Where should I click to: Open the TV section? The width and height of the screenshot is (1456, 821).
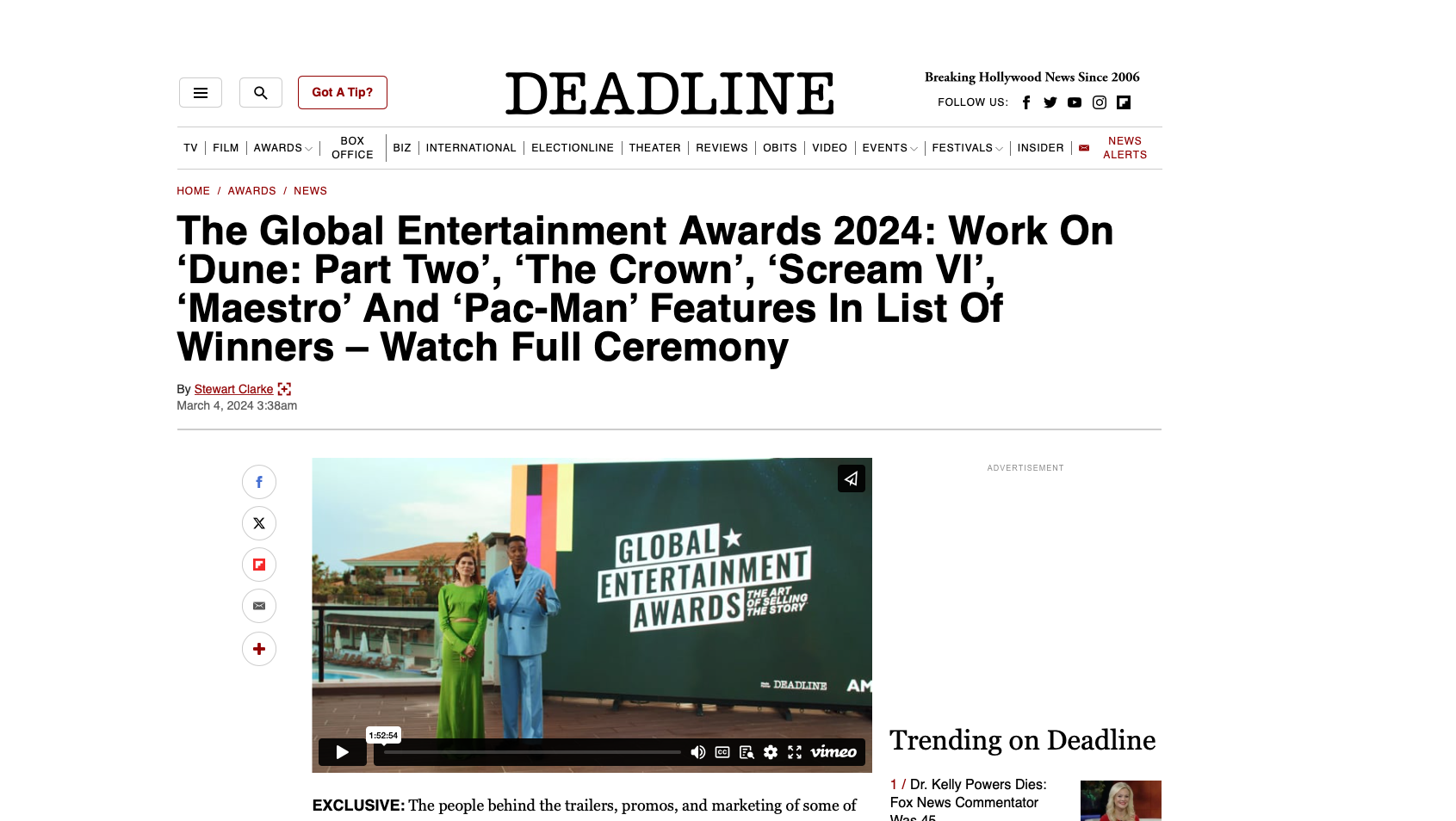(190, 148)
